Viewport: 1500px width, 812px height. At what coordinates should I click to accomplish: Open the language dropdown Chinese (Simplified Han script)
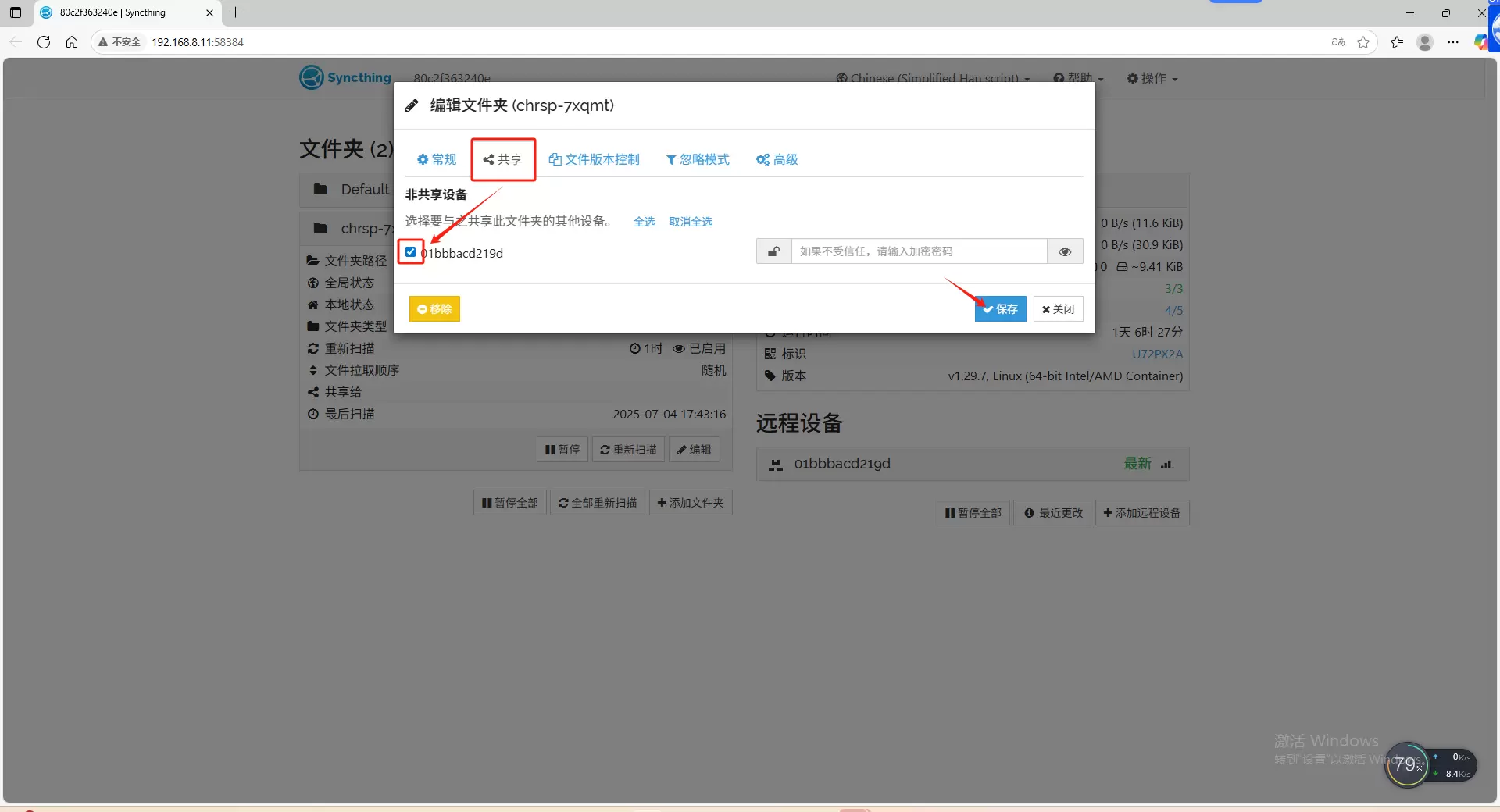coord(934,78)
